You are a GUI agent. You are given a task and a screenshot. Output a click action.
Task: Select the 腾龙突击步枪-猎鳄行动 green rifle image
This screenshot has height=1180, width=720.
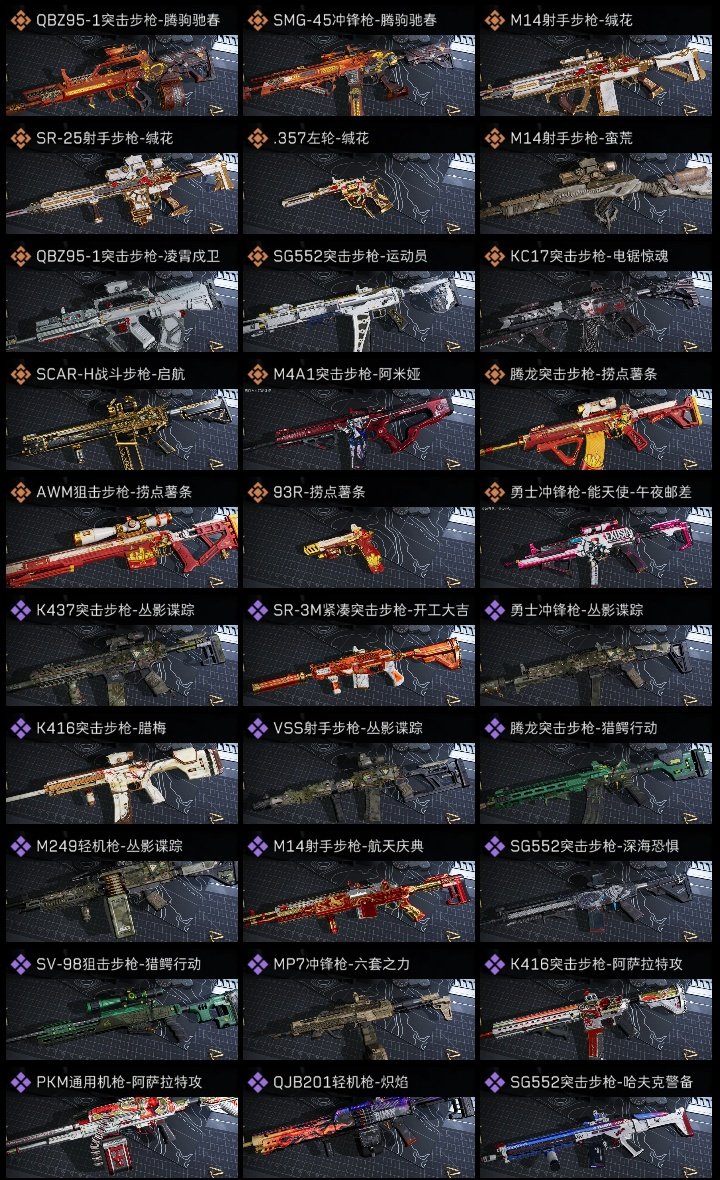[596, 783]
